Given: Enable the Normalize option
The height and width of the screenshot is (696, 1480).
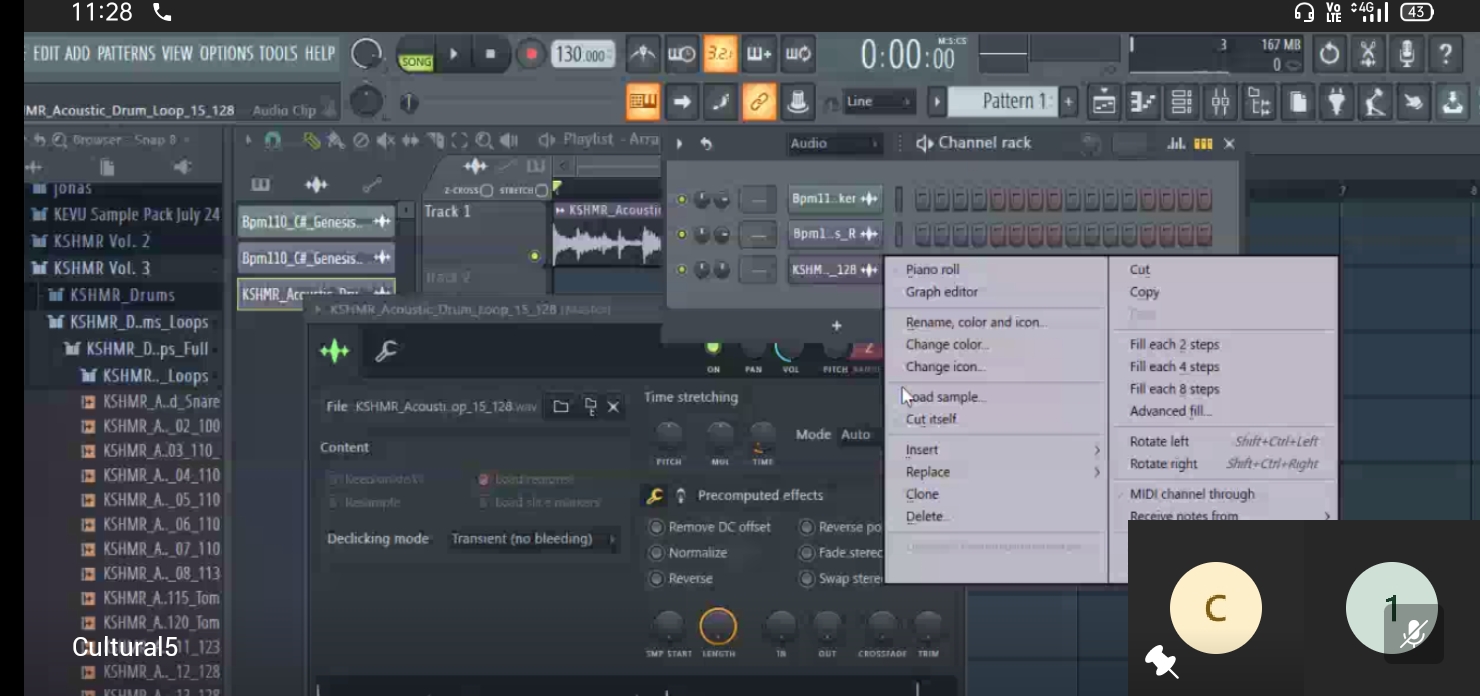Looking at the screenshot, I should [689, 553].
